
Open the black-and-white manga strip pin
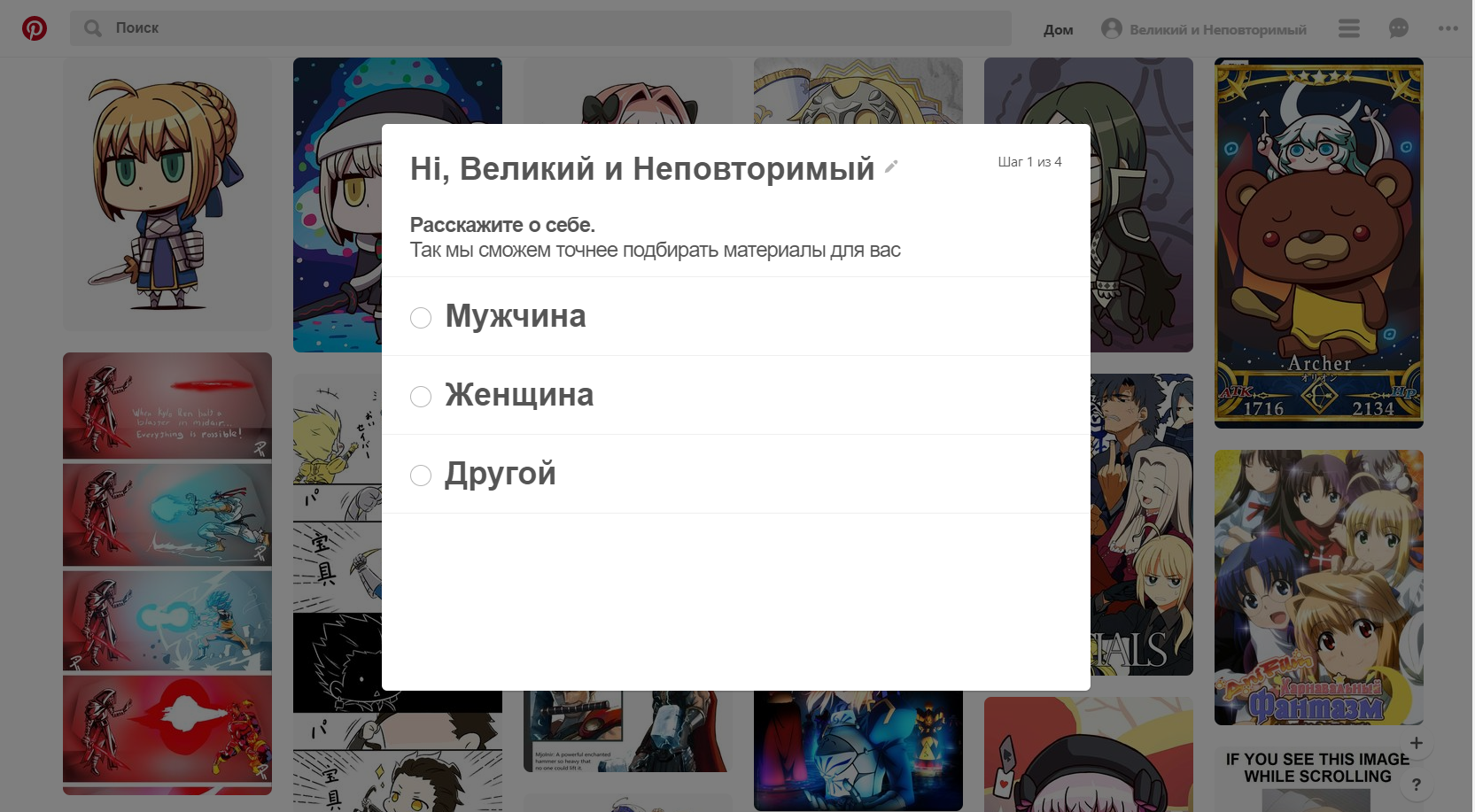(338, 592)
